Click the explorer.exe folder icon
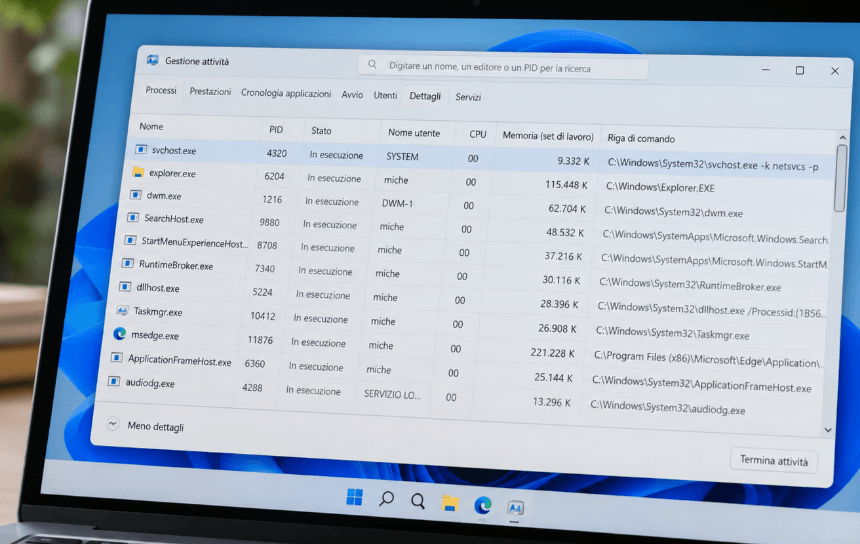The image size is (860, 544). click(138, 172)
